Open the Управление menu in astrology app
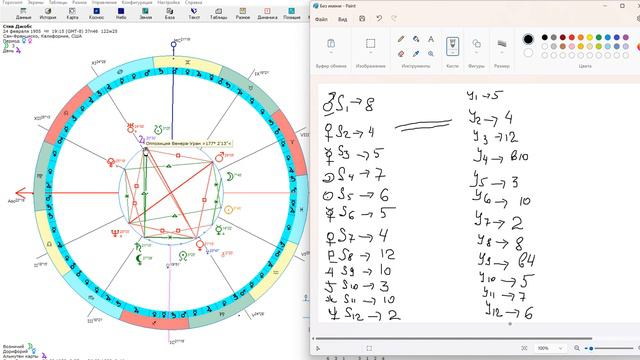Screen dimensions: 640x360 [104, 2]
